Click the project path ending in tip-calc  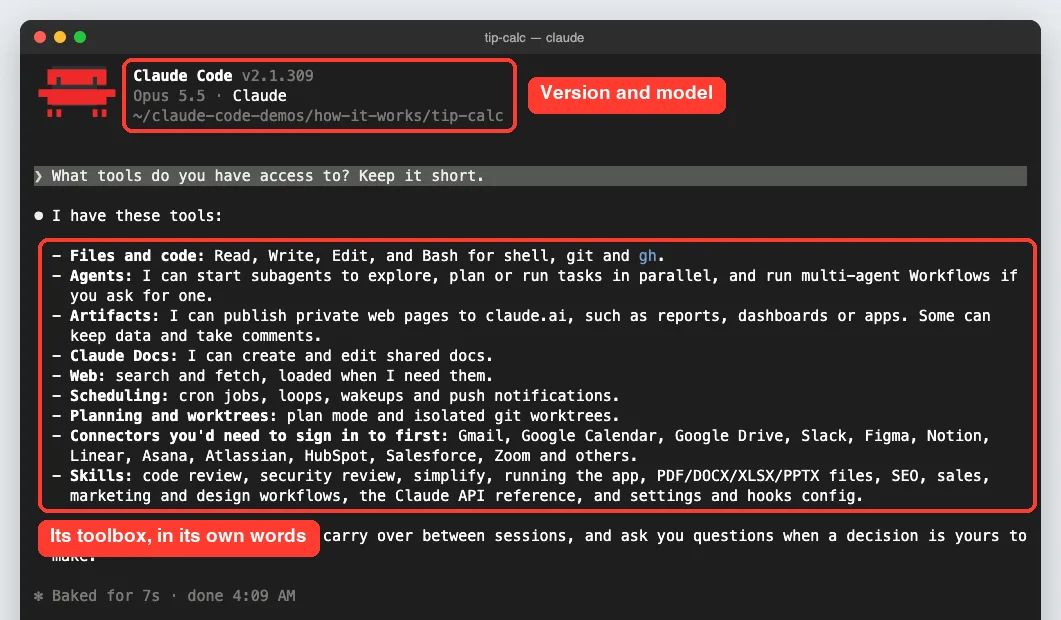(x=318, y=116)
